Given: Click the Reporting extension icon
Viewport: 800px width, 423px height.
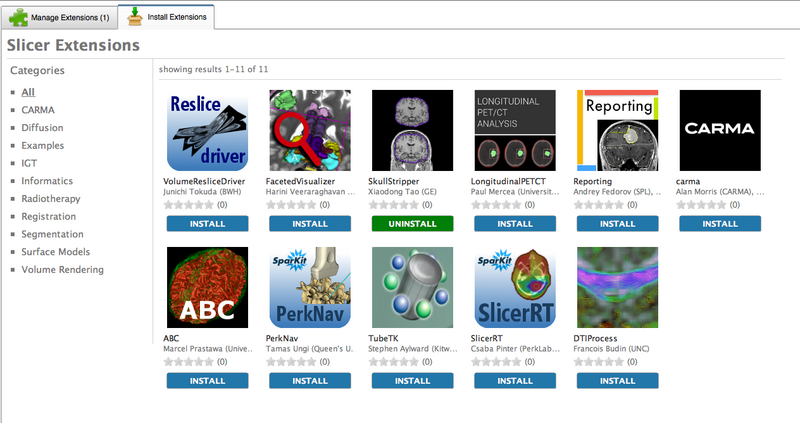Looking at the screenshot, I should tap(617, 131).
